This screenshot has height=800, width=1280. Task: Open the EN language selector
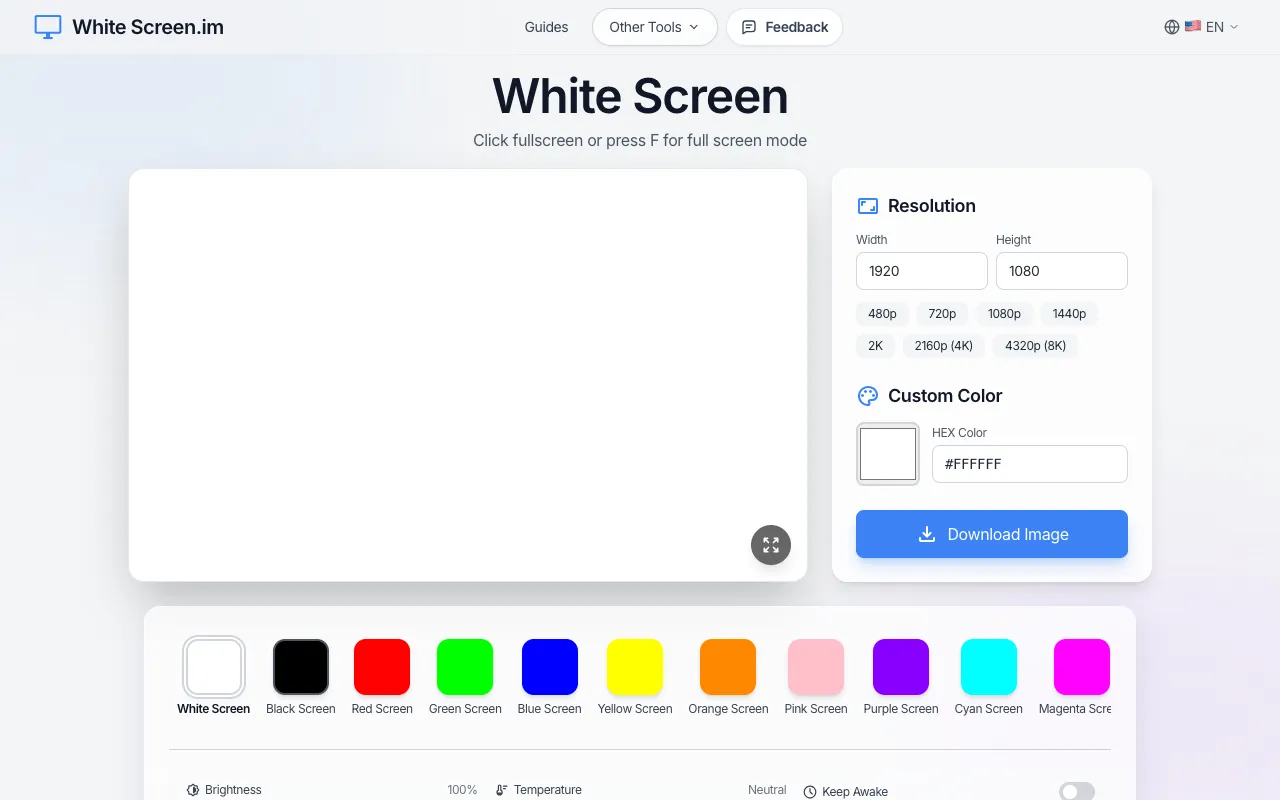(x=1202, y=27)
